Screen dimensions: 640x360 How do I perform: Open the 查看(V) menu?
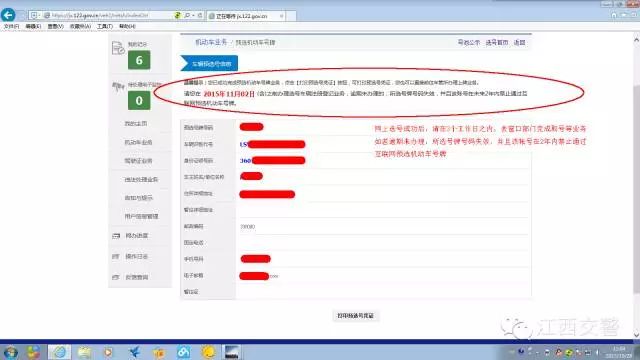(56, 26)
